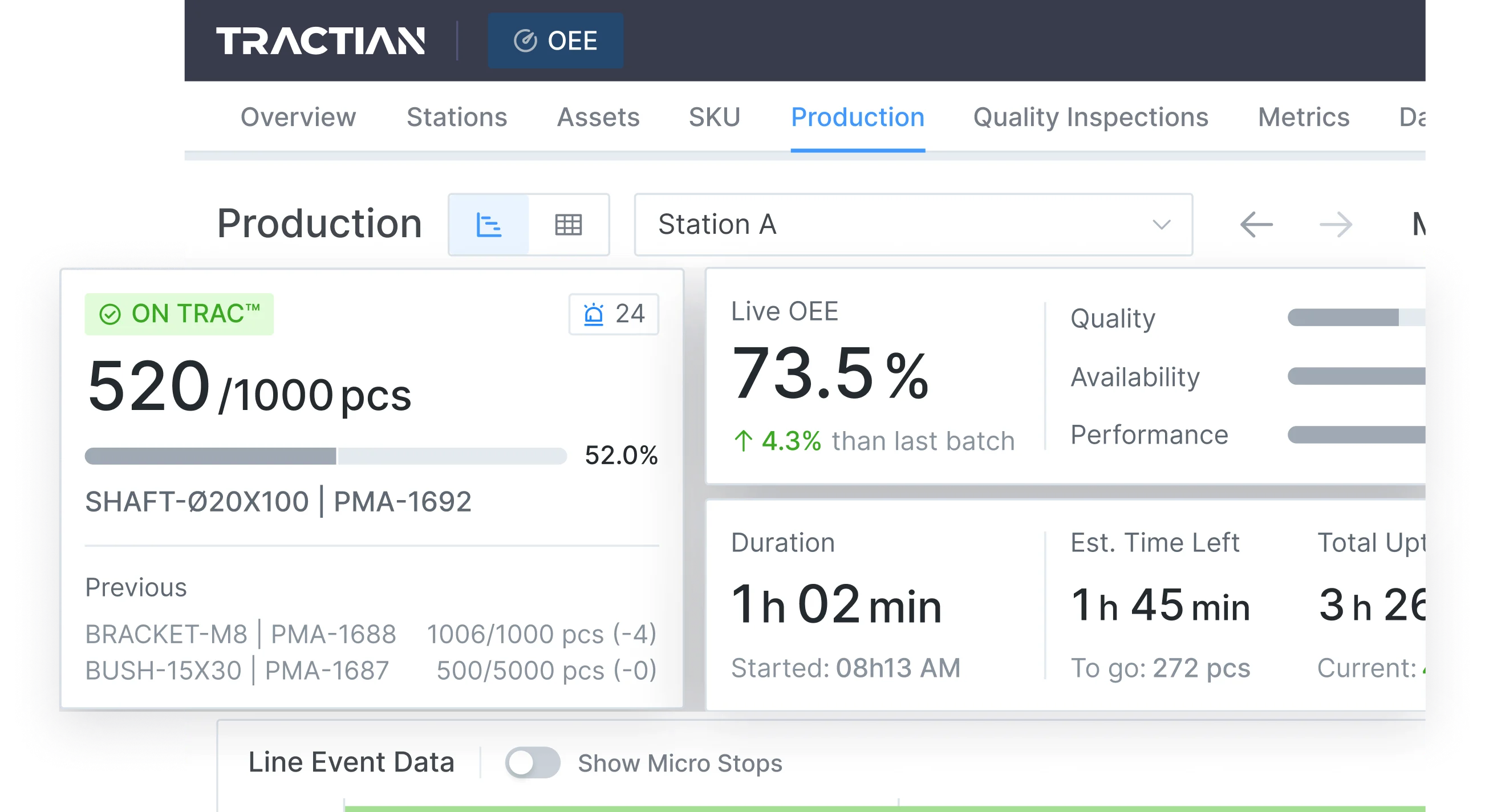Open the Quality Inspections tab

(x=1090, y=117)
